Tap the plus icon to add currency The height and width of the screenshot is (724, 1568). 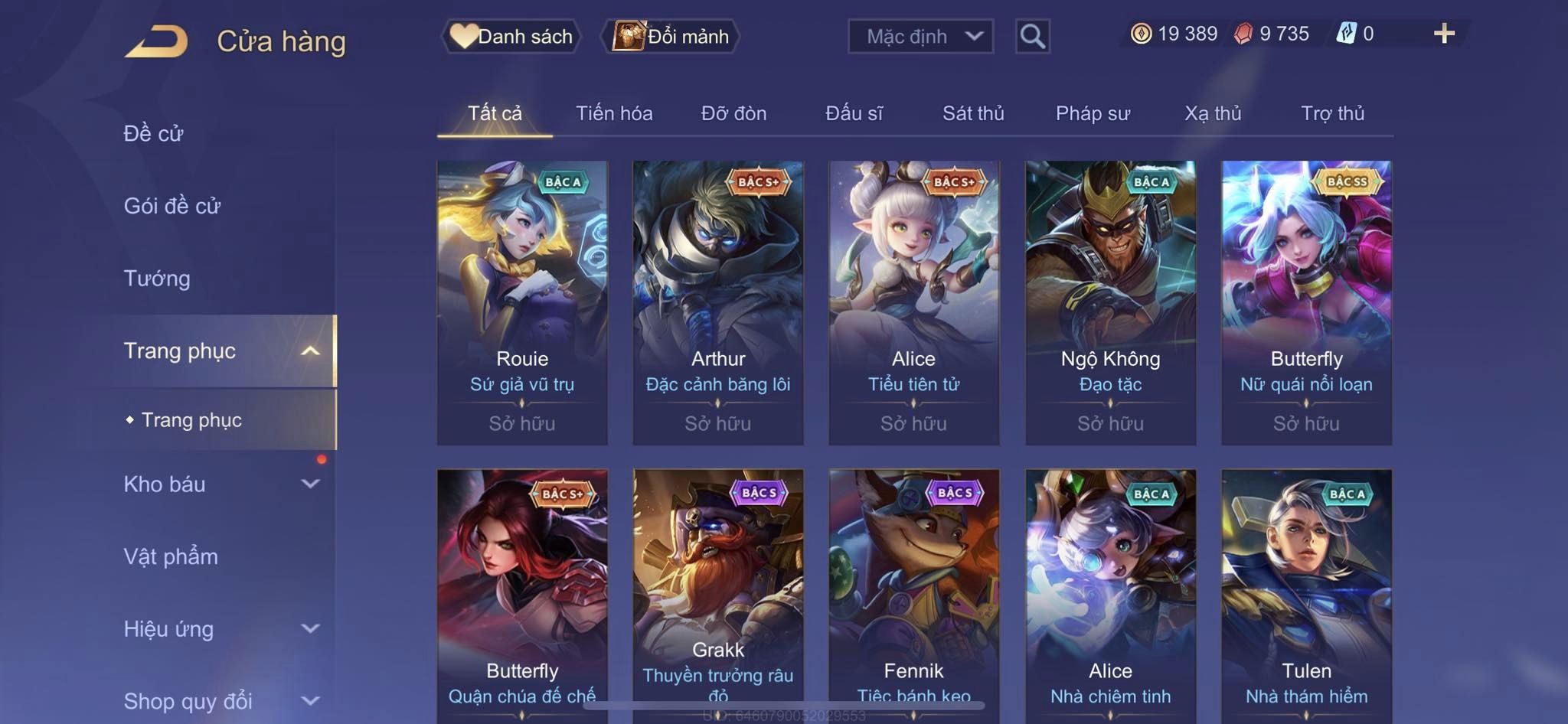1444,34
